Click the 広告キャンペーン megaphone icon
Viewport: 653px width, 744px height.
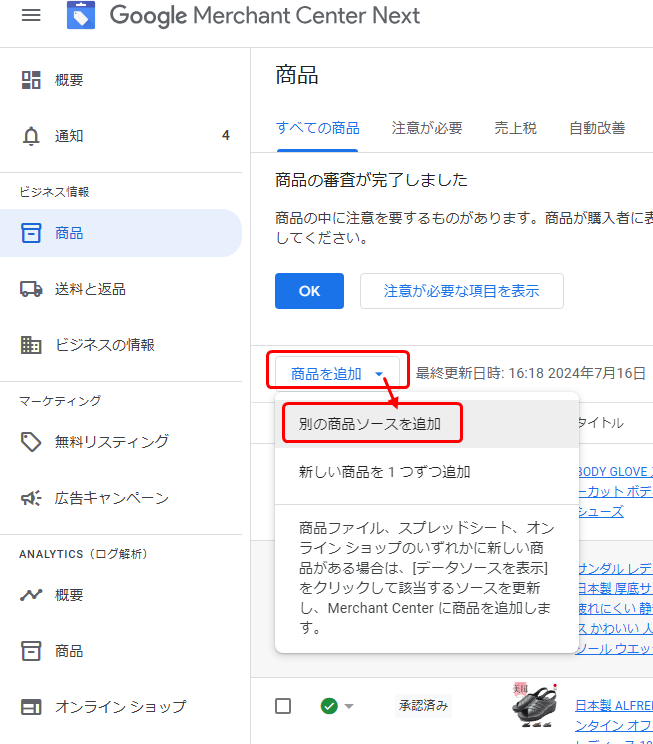point(31,498)
